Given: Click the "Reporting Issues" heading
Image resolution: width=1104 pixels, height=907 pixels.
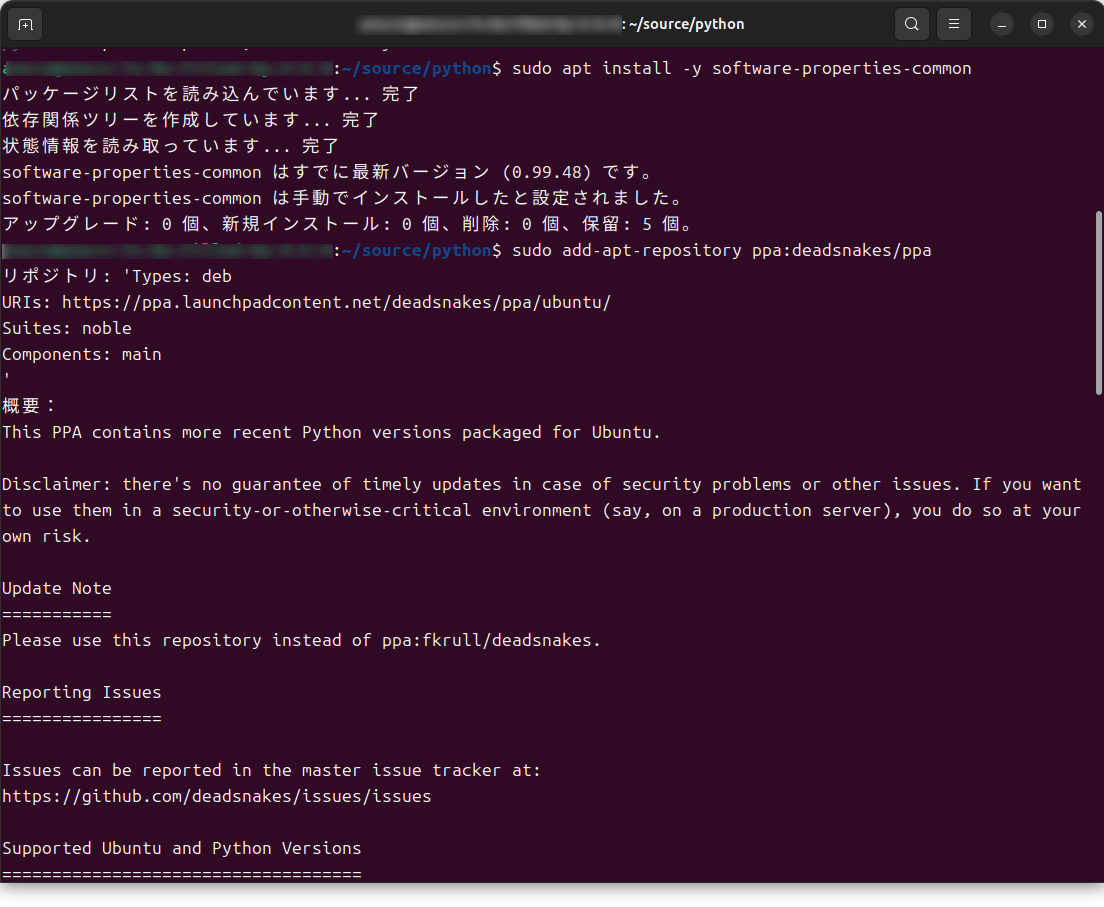Looking at the screenshot, I should [x=82, y=692].
